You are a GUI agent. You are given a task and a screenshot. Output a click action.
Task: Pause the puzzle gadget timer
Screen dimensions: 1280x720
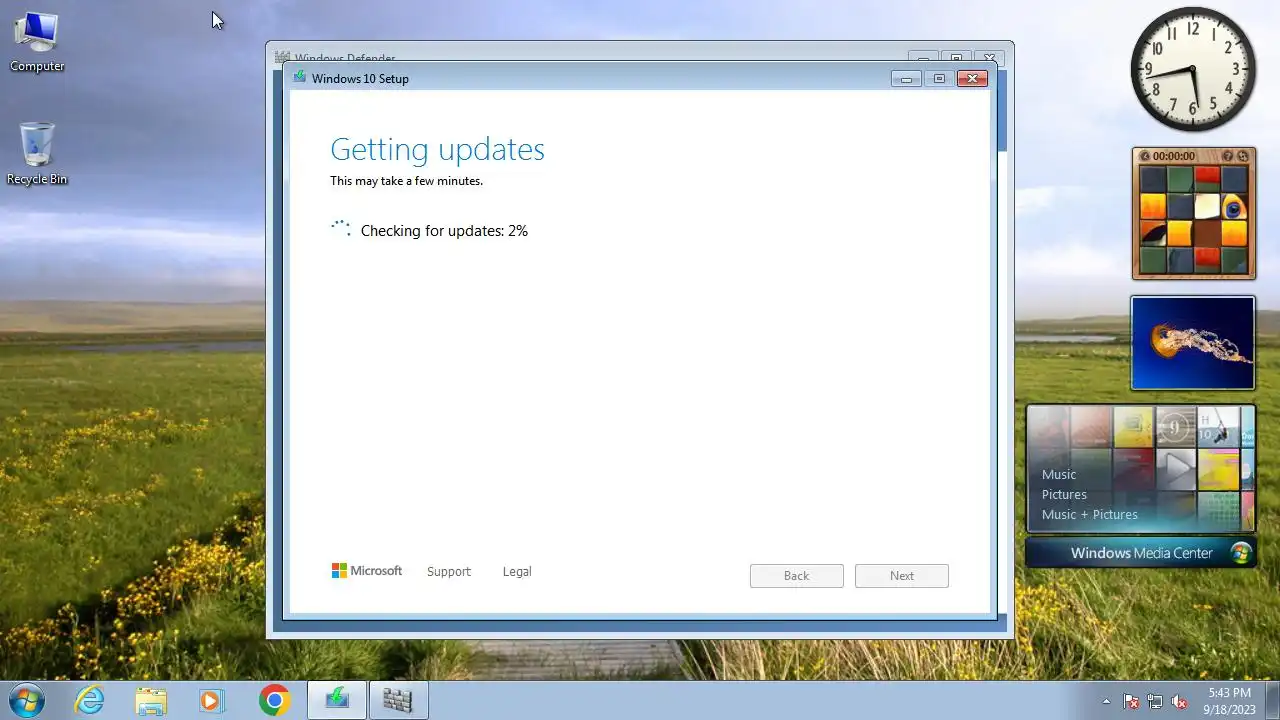1146,156
